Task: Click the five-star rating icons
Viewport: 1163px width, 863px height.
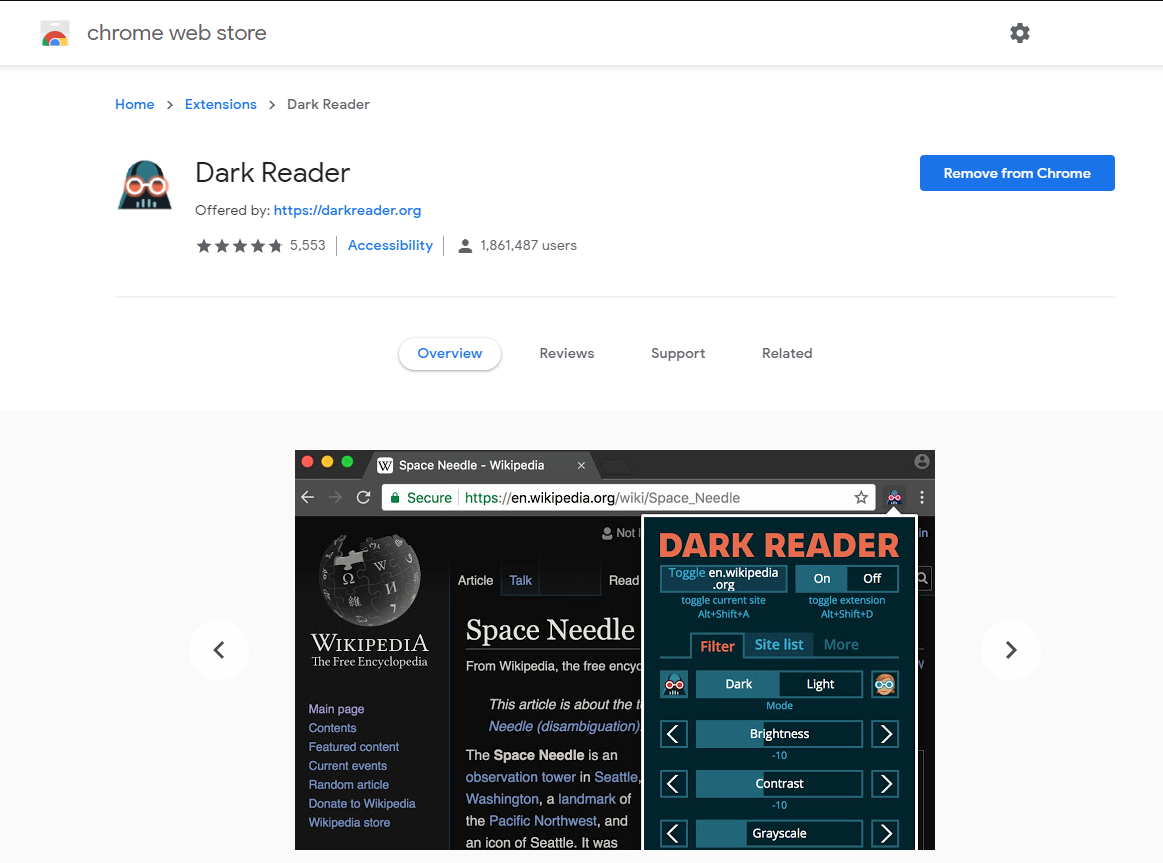Action: (239, 245)
